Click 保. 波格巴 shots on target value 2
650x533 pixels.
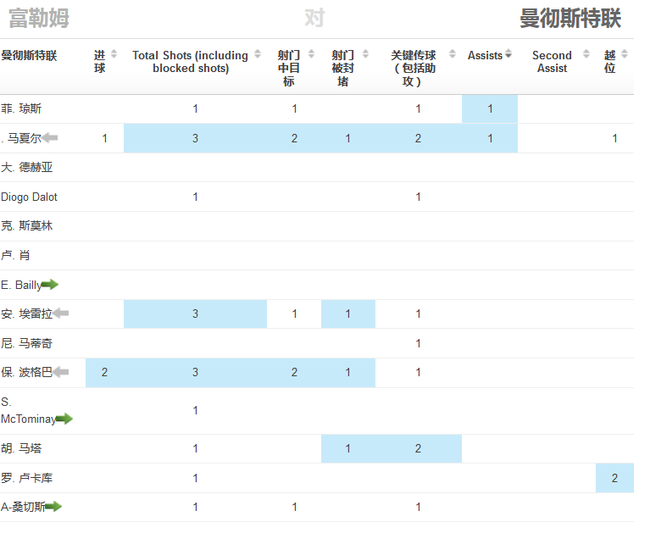click(x=294, y=373)
